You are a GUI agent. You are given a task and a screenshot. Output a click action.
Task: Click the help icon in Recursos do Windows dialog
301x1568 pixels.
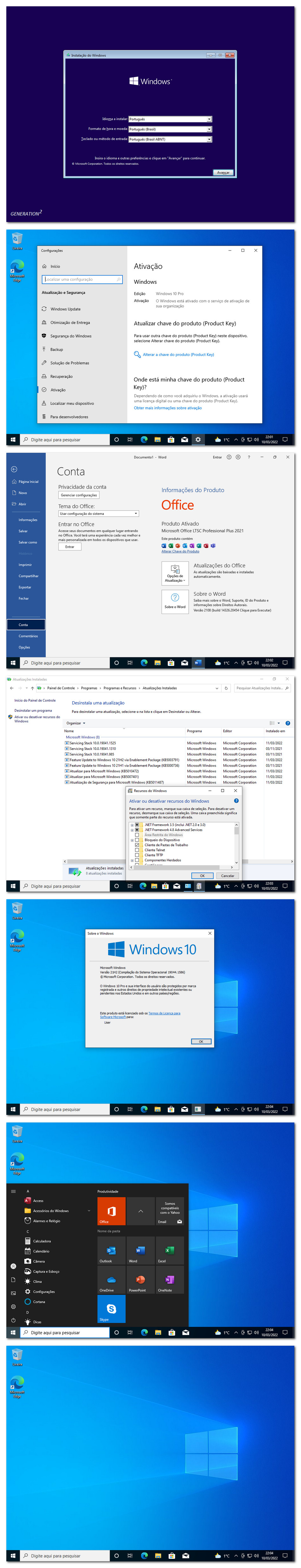pyautogui.click(x=236, y=800)
